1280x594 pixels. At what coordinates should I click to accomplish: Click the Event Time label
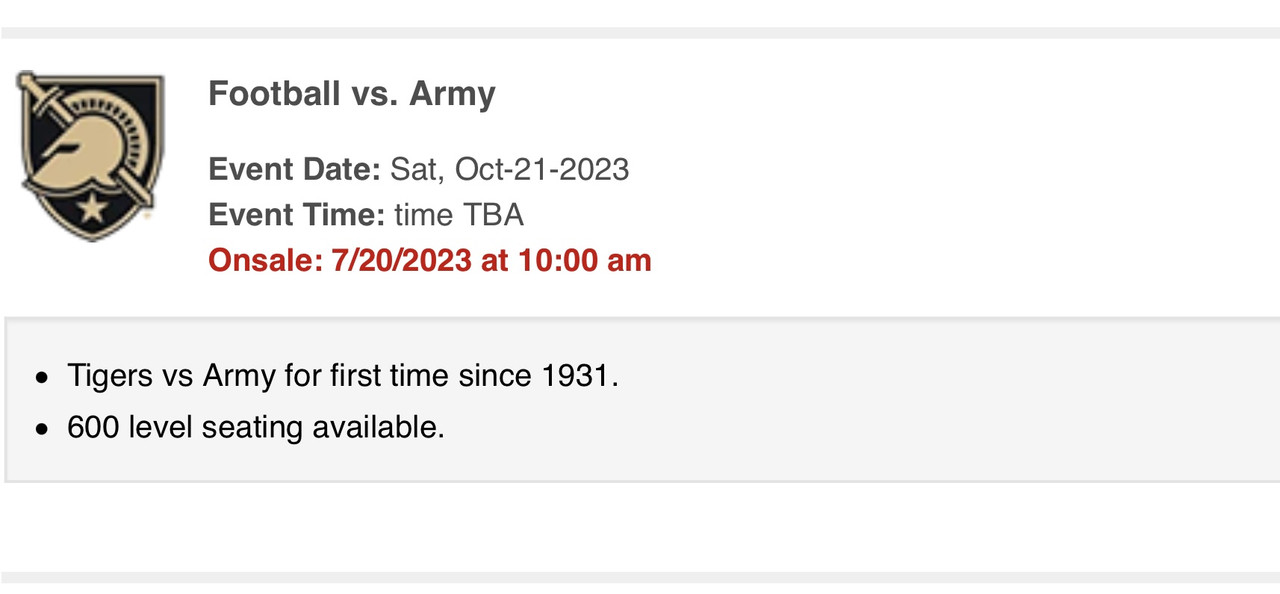point(296,214)
